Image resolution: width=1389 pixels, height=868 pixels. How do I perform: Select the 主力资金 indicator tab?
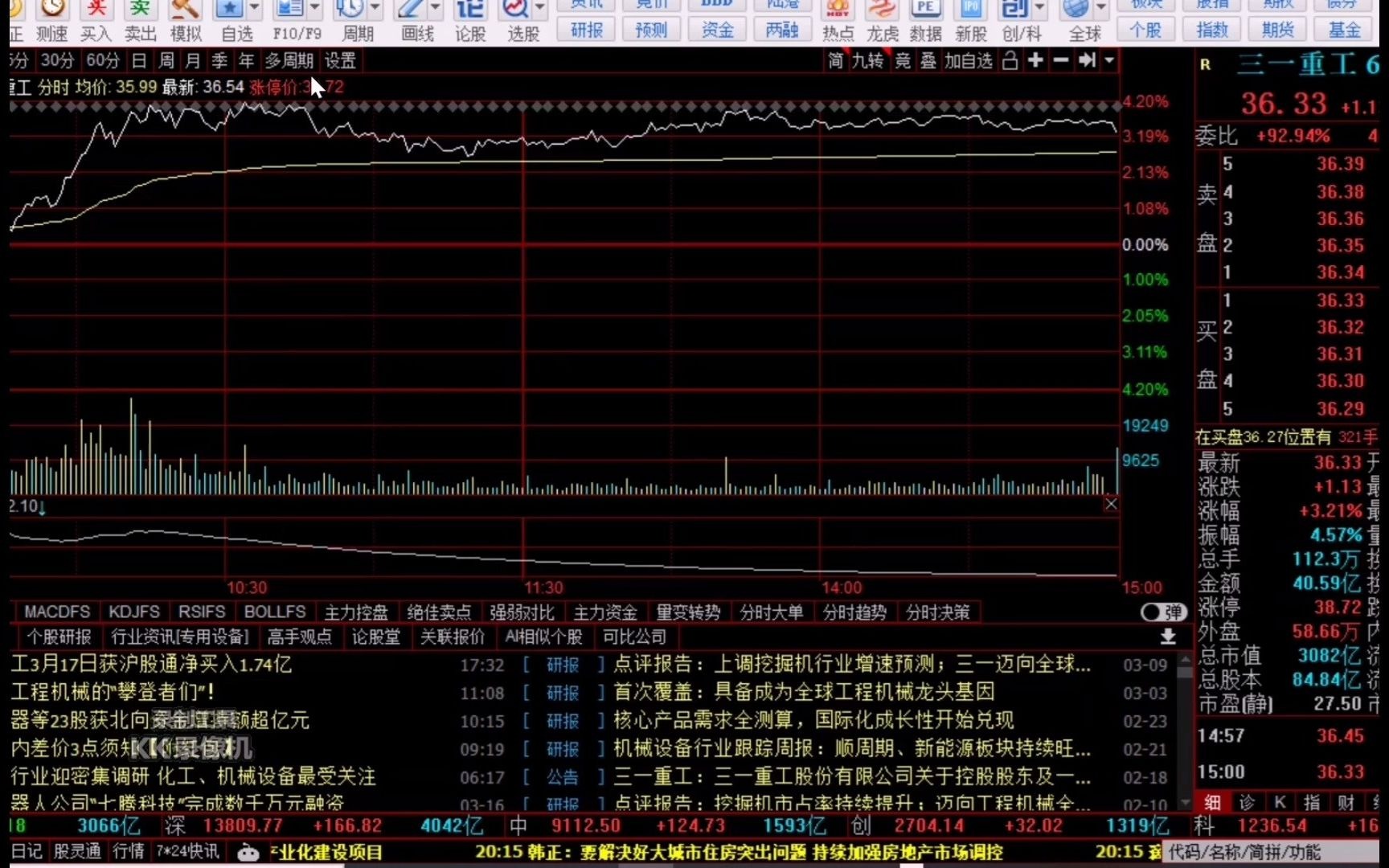click(x=605, y=612)
